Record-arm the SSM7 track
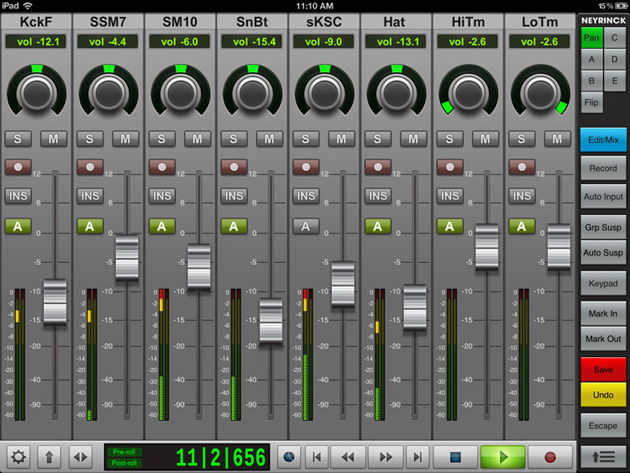This screenshot has height=473, width=630. coord(90,167)
